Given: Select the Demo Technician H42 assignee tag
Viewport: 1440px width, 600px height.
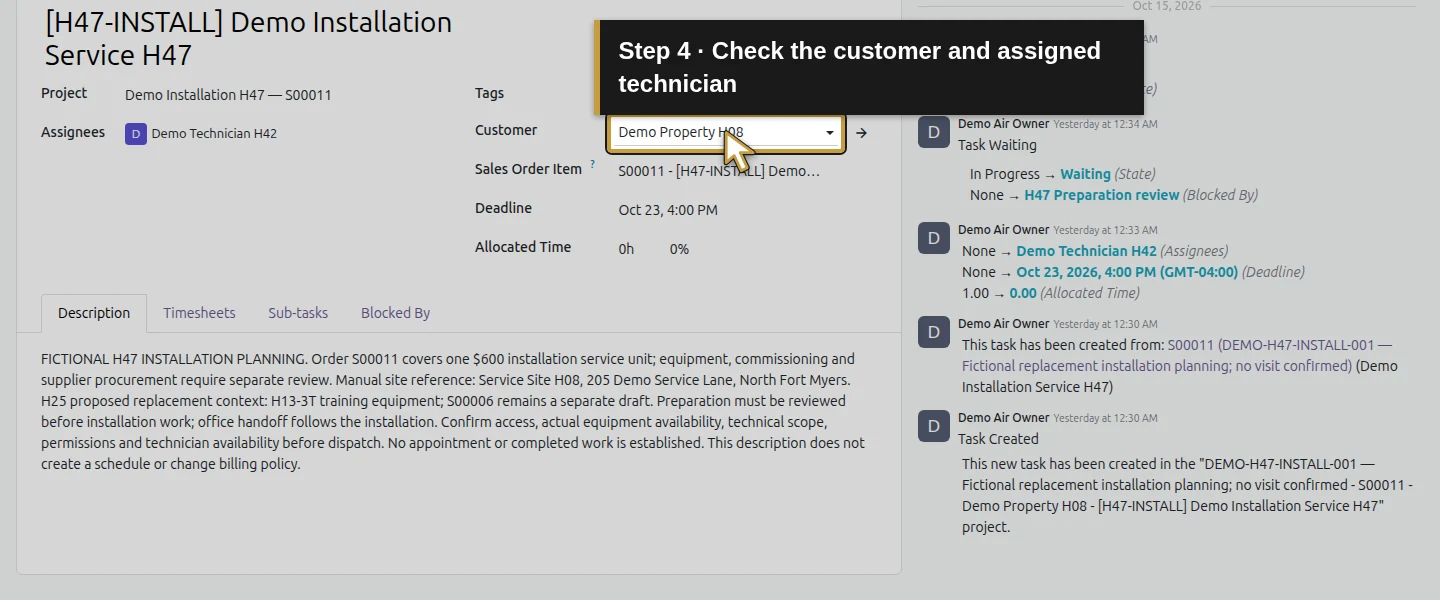Looking at the screenshot, I should pos(201,134).
